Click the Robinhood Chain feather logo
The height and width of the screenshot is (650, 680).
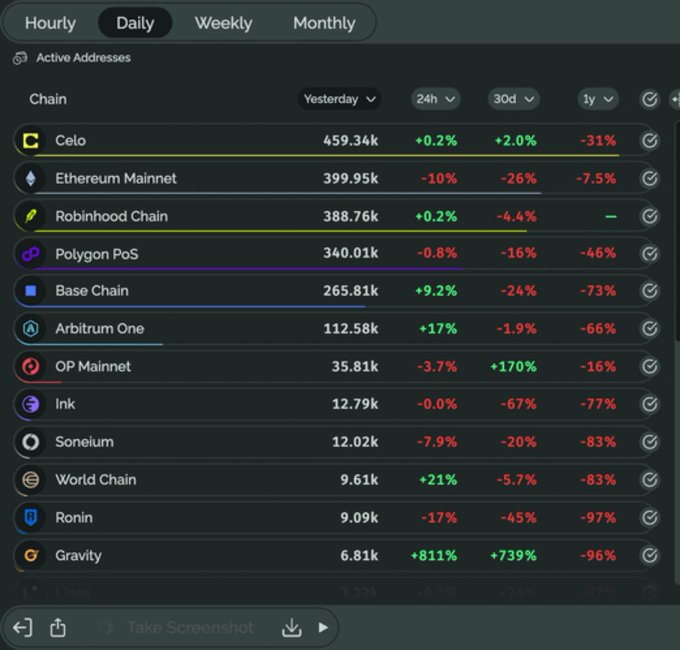tap(30, 216)
